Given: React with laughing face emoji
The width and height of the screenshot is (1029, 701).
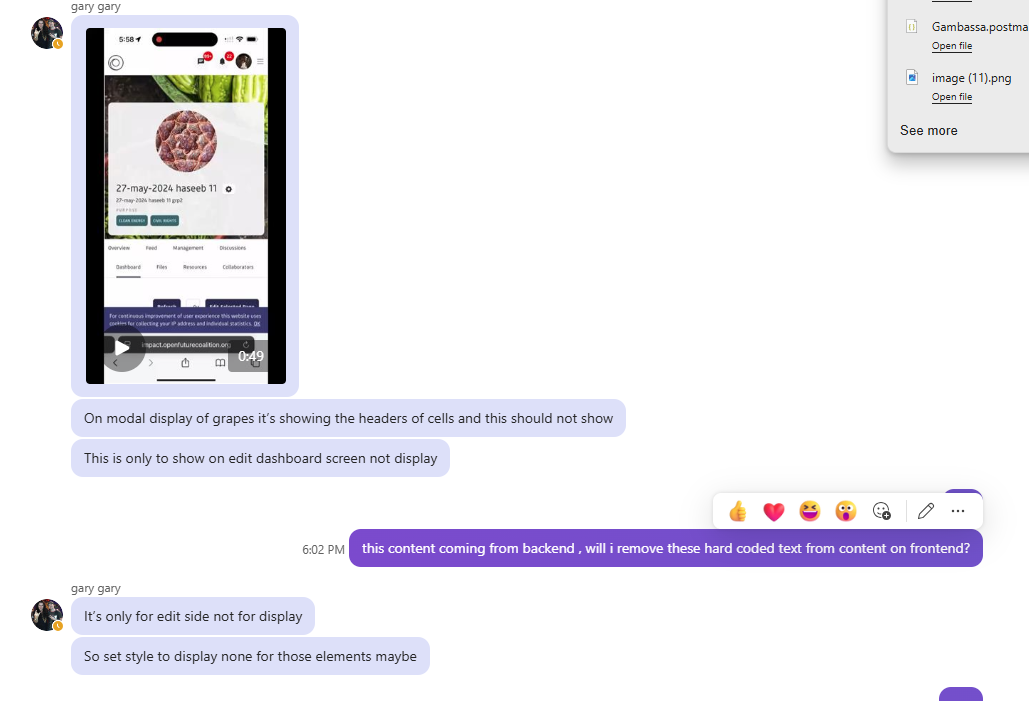Looking at the screenshot, I should pos(810,511).
